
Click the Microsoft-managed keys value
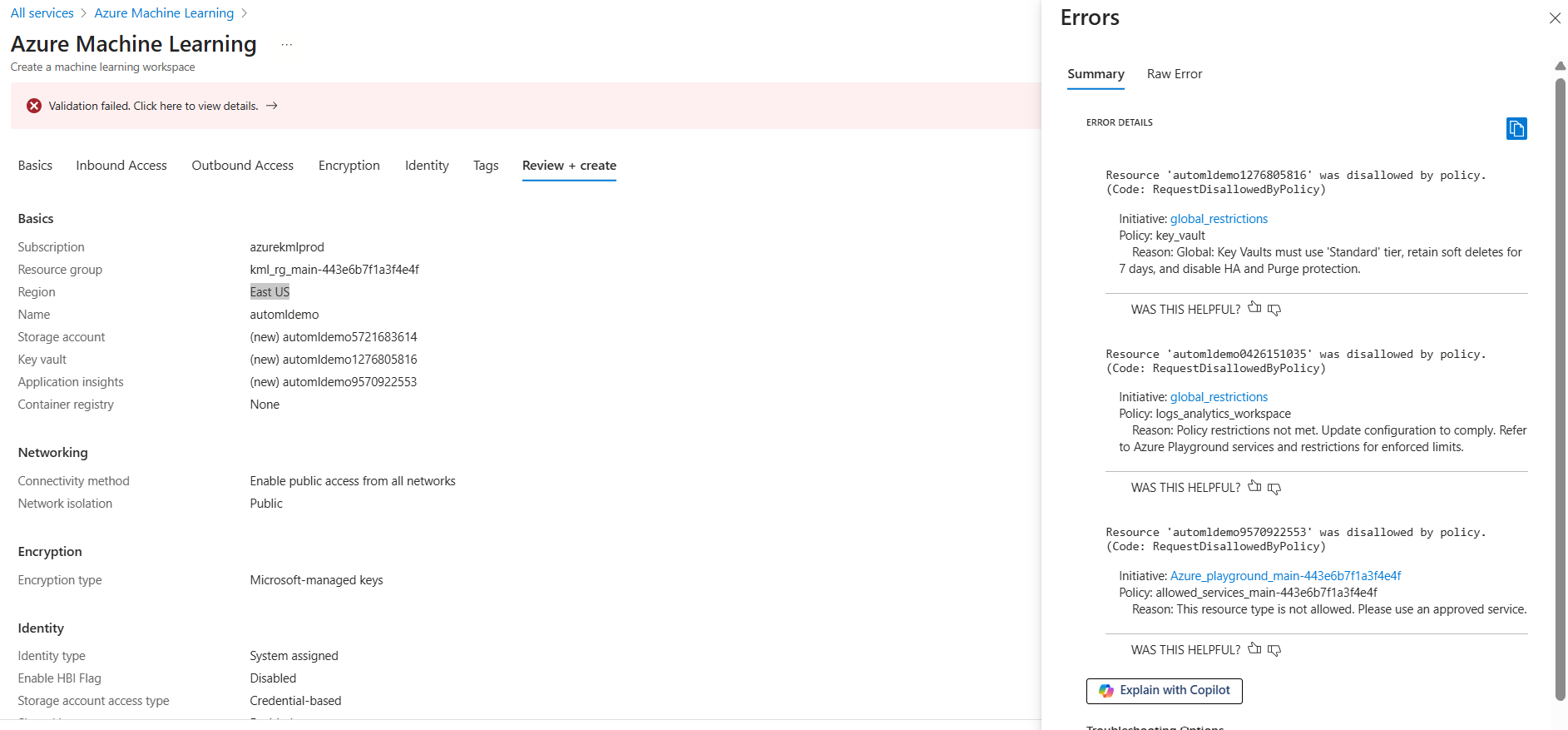point(316,580)
